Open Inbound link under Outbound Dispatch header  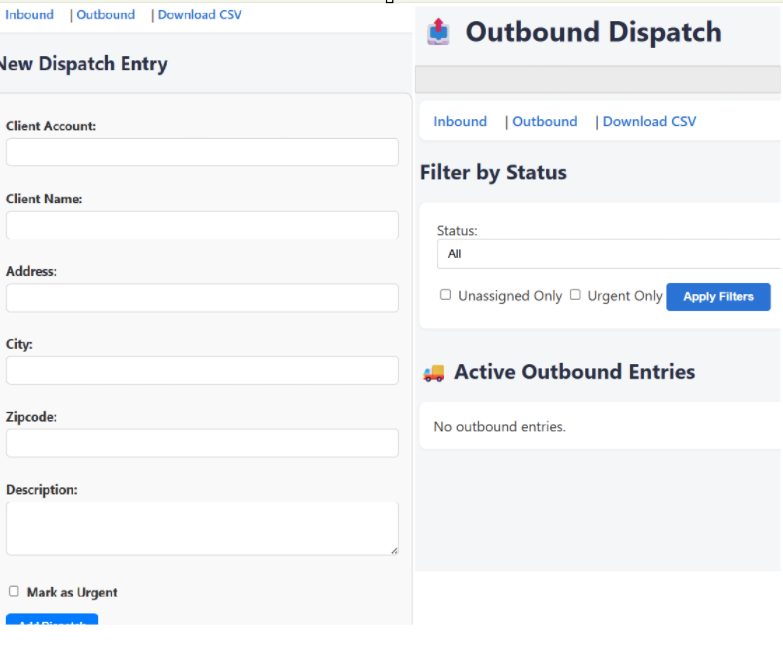(x=460, y=121)
